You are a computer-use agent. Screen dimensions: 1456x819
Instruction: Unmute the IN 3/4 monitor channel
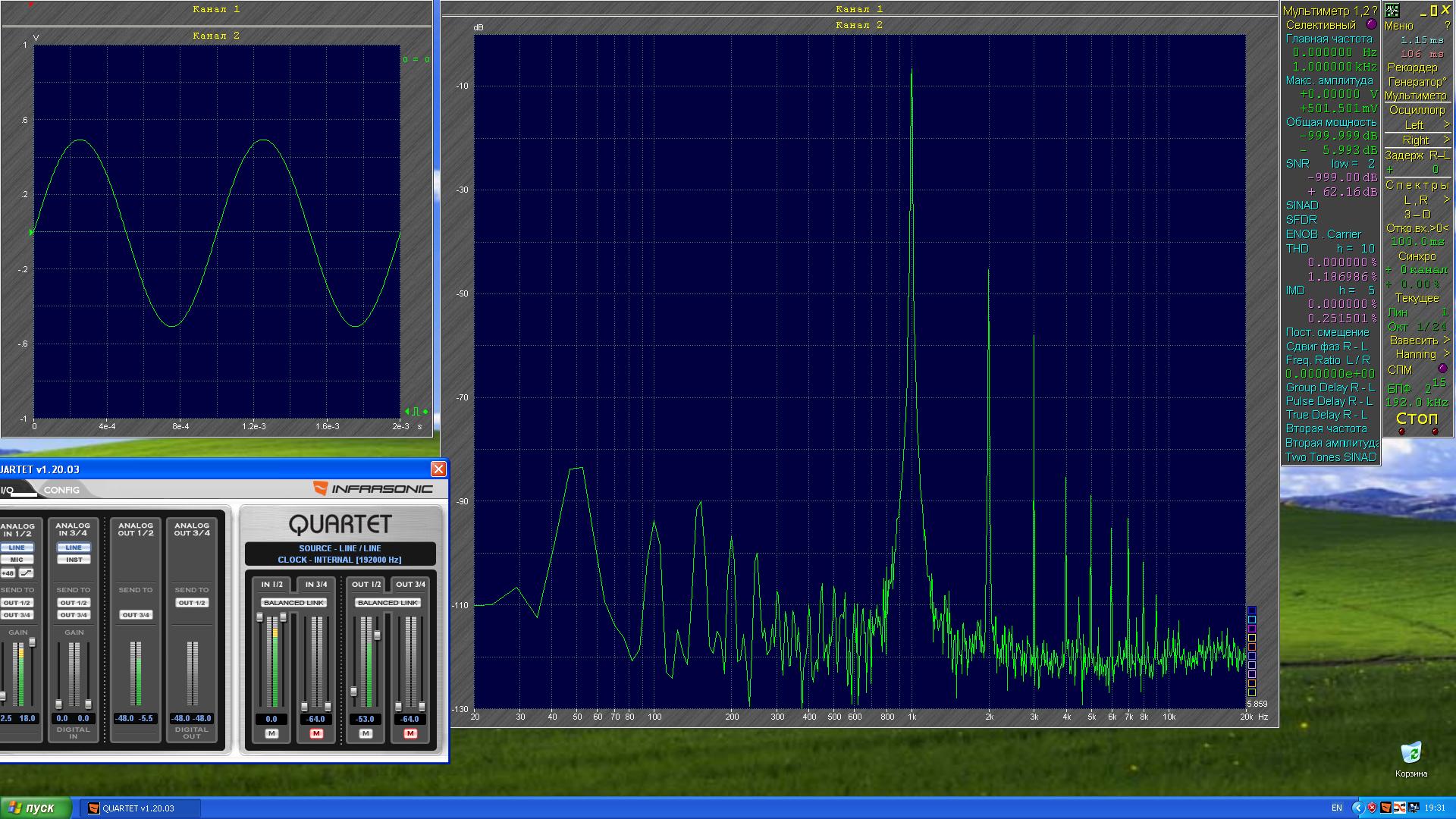tap(316, 734)
